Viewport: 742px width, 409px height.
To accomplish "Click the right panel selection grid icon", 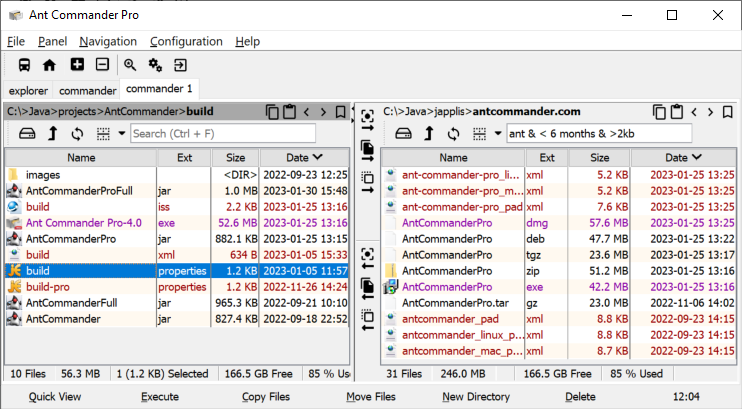I will [x=479, y=134].
